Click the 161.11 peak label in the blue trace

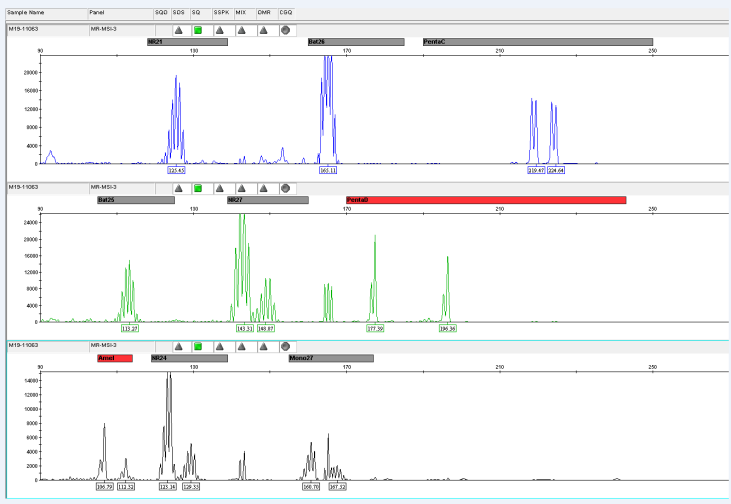(x=328, y=171)
